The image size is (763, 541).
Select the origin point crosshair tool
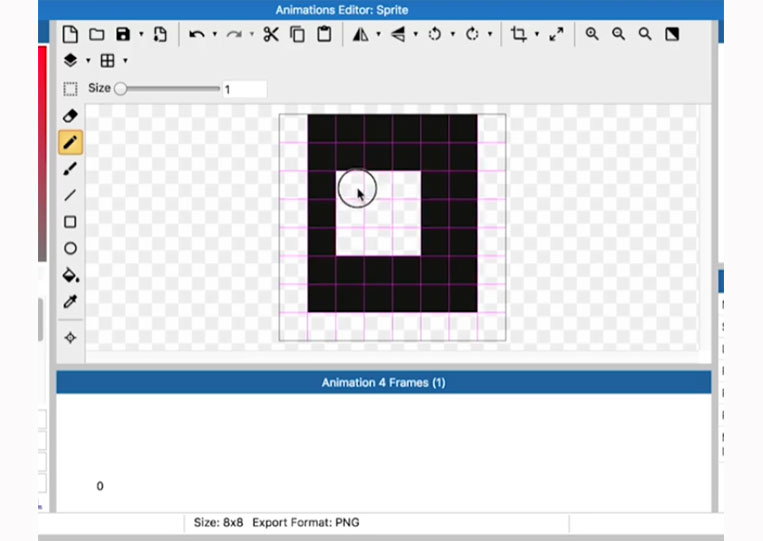click(x=70, y=338)
